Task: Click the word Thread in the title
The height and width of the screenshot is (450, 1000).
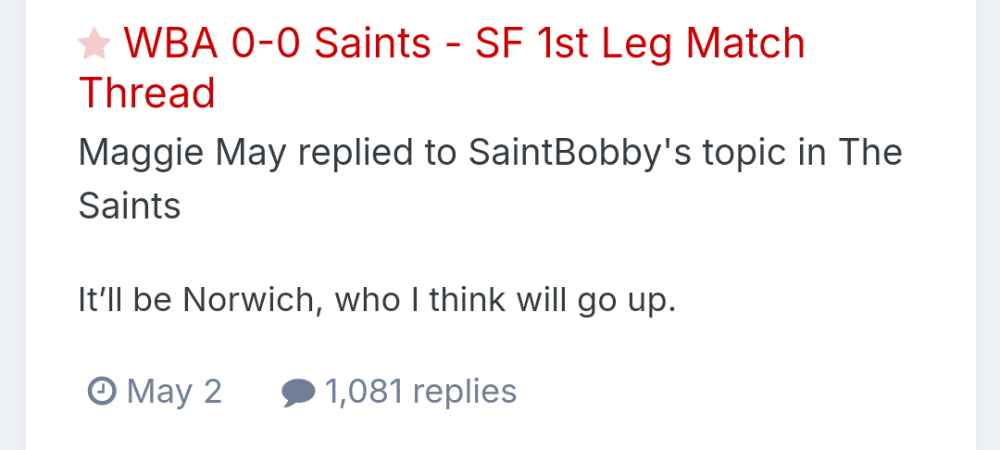Action: [x=147, y=93]
